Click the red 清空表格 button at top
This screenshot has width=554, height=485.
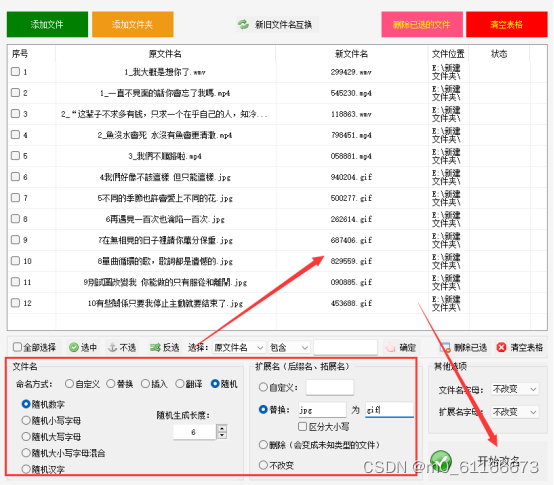[x=507, y=24]
